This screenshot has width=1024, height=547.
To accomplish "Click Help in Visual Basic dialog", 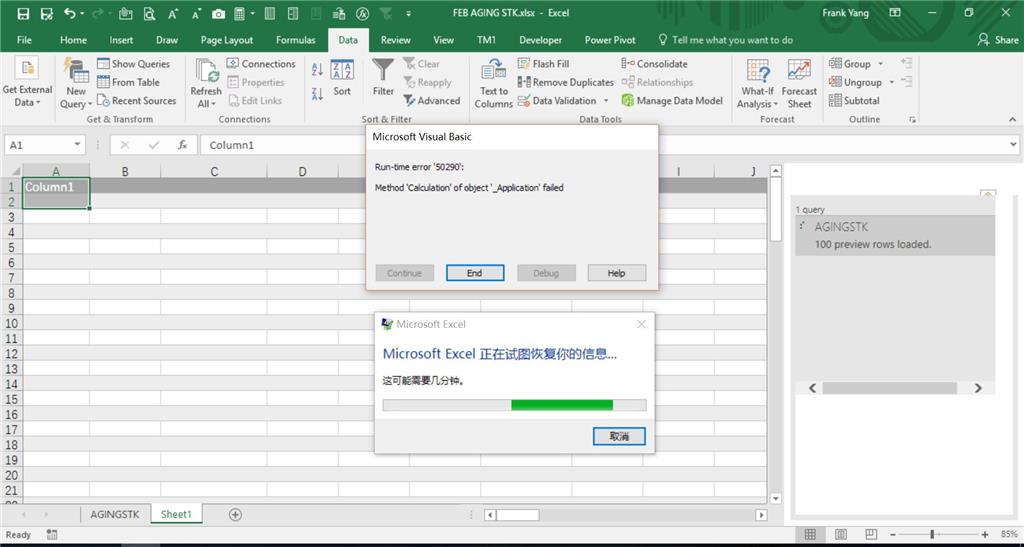I will [616, 273].
